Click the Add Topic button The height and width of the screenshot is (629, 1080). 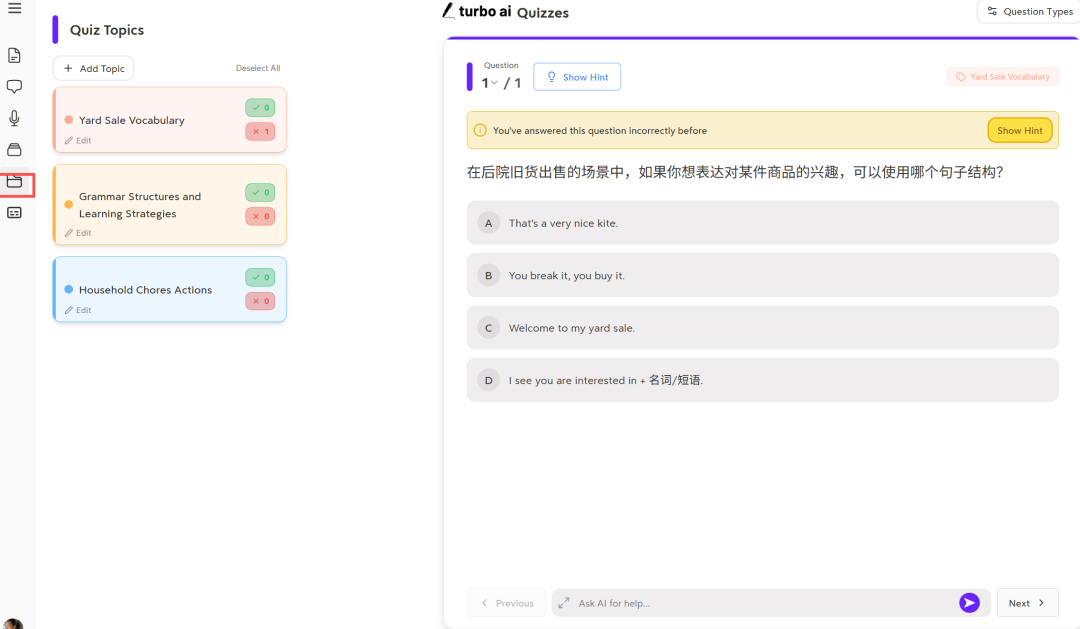[x=93, y=68]
